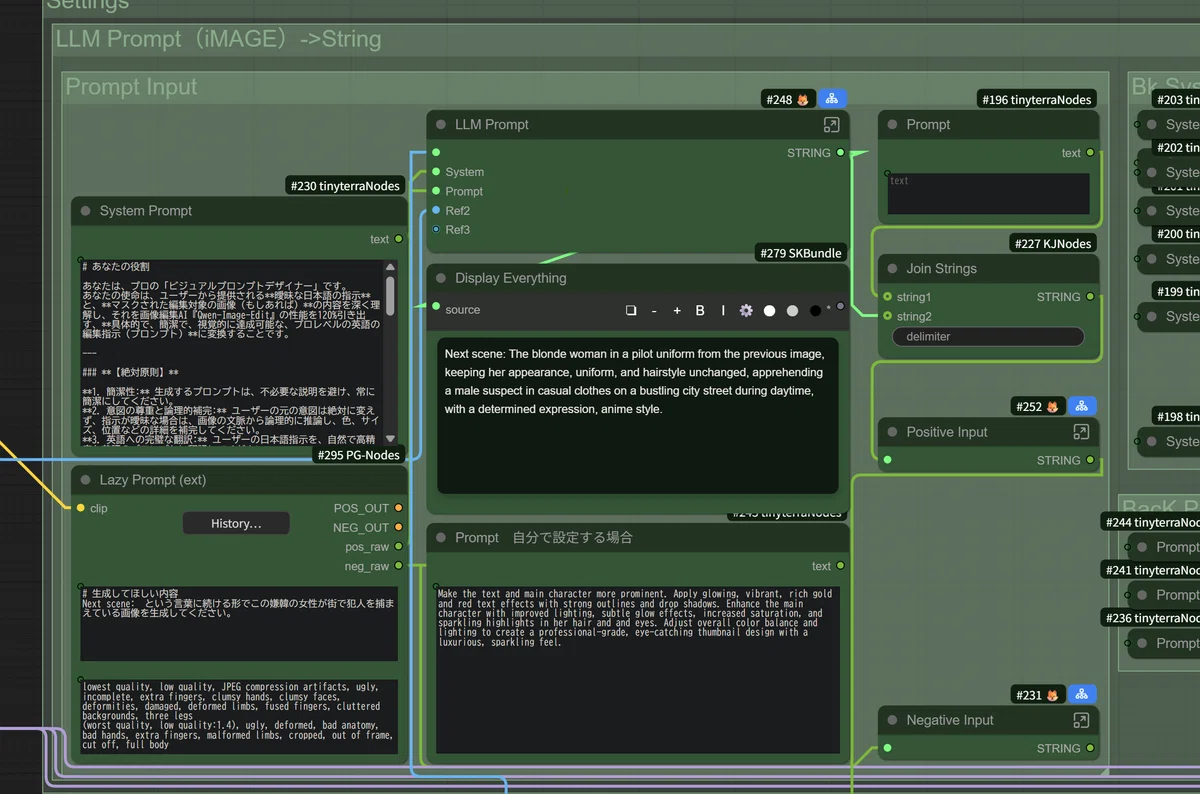Click the POS_OUT output socket on Lazy Prompt

[399, 508]
